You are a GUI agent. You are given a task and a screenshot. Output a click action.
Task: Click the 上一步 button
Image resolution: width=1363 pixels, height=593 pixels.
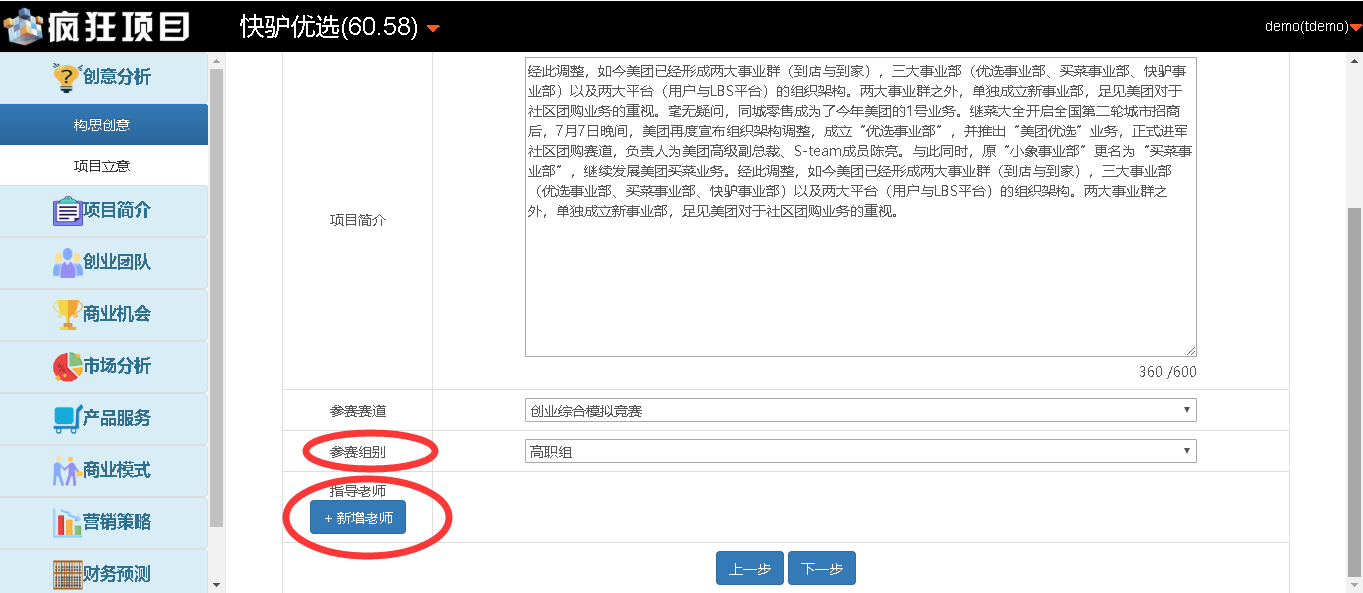750,568
